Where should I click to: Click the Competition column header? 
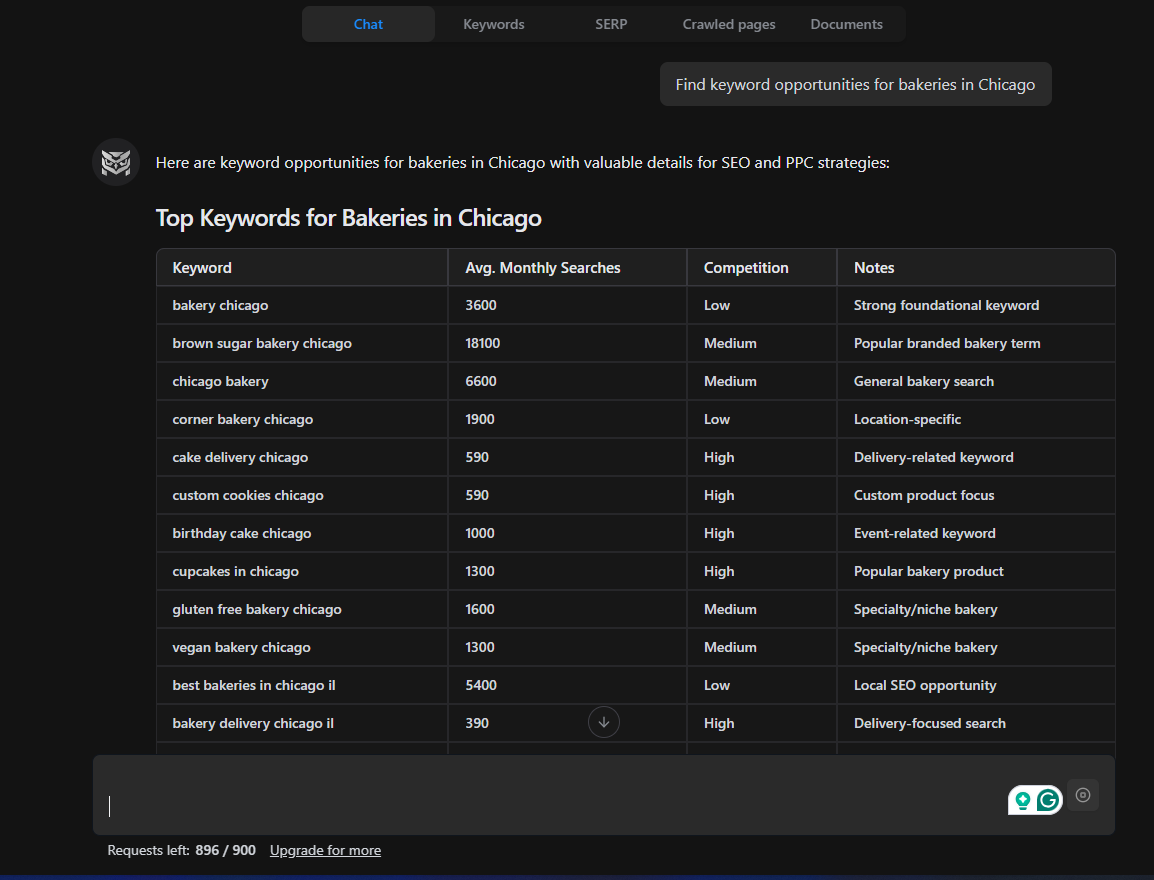tap(744, 267)
